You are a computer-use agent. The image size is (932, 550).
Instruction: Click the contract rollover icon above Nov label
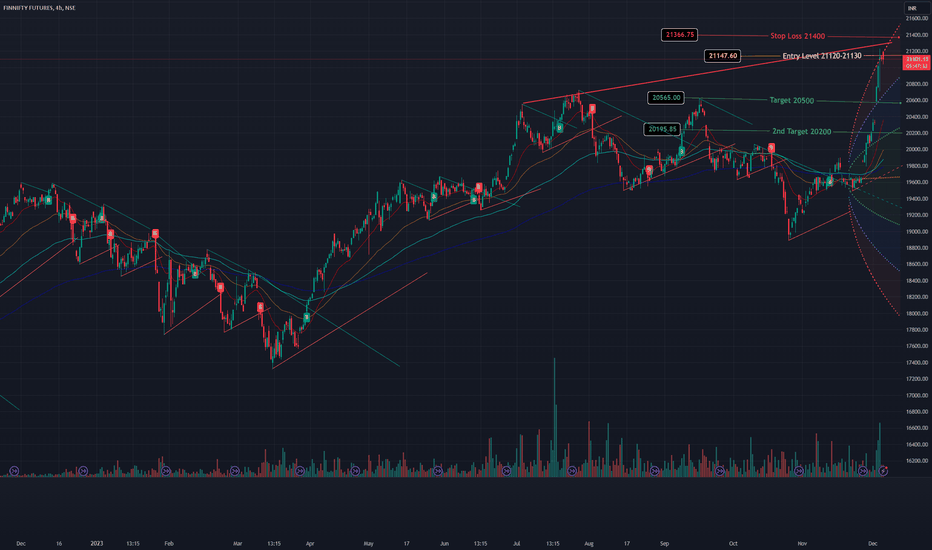[x=799, y=471]
